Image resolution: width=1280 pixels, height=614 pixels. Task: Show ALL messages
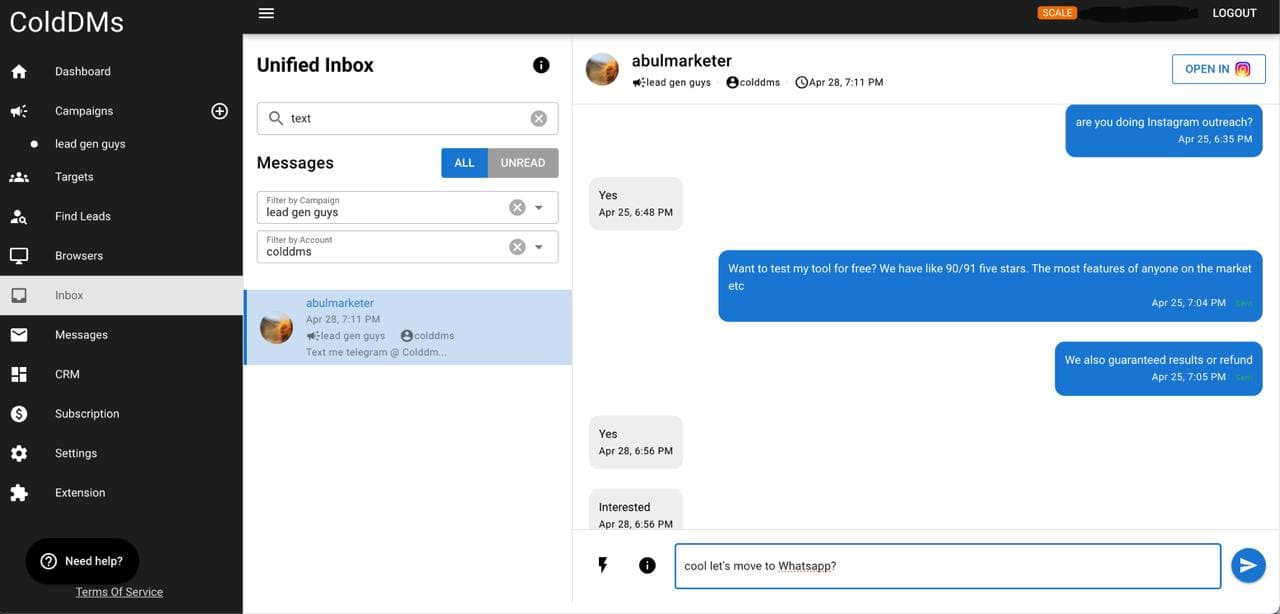click(464, 163)
